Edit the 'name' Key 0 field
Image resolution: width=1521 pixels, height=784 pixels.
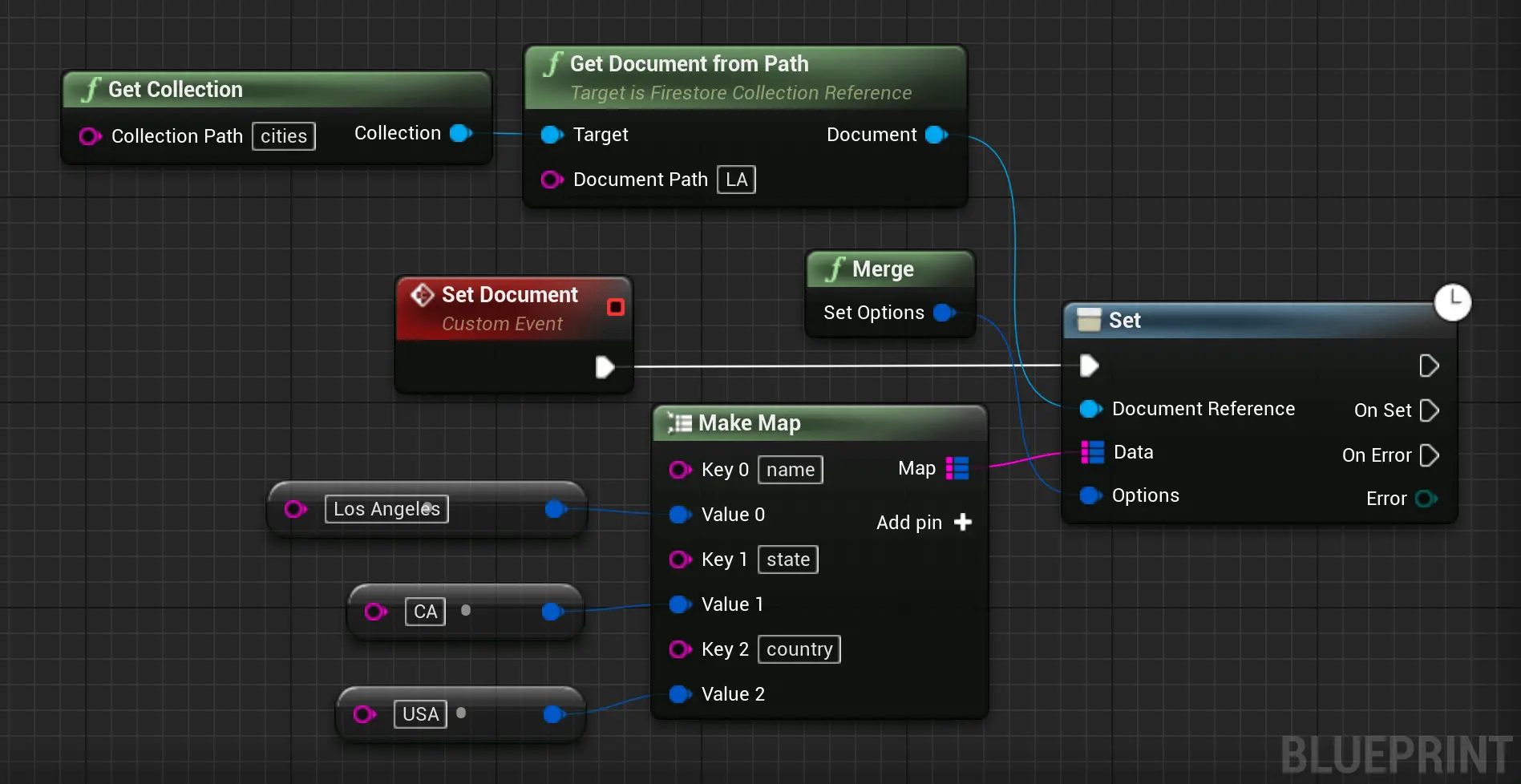point(791,470)
